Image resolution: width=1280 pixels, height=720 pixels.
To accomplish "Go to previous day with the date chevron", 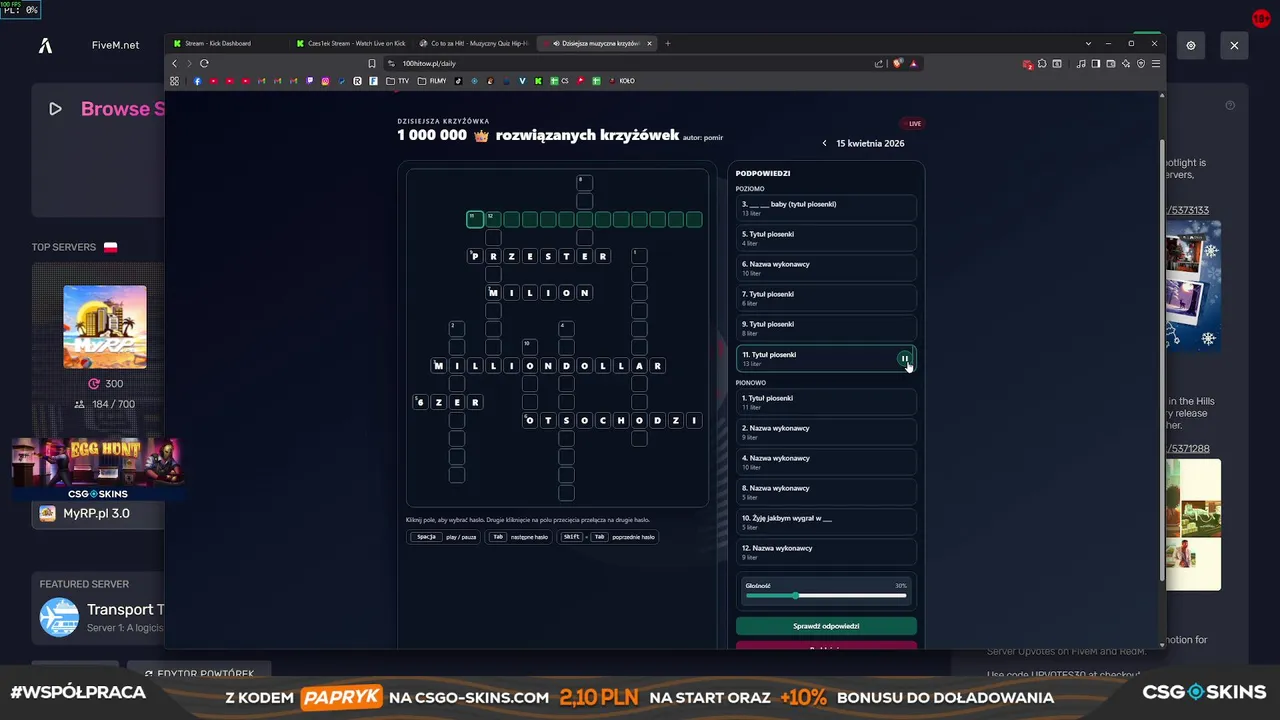I will (824, 144).
